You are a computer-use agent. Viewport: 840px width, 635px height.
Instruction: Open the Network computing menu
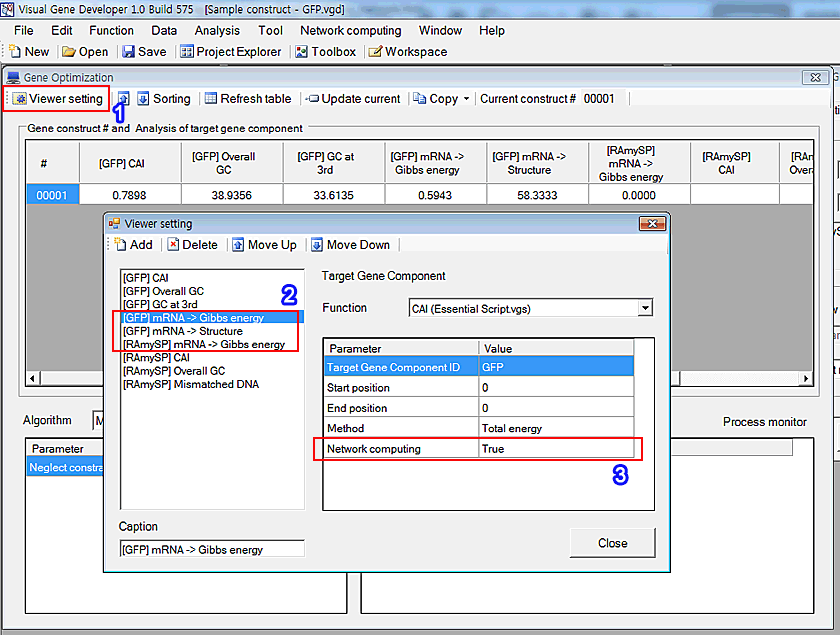point(350,31)
